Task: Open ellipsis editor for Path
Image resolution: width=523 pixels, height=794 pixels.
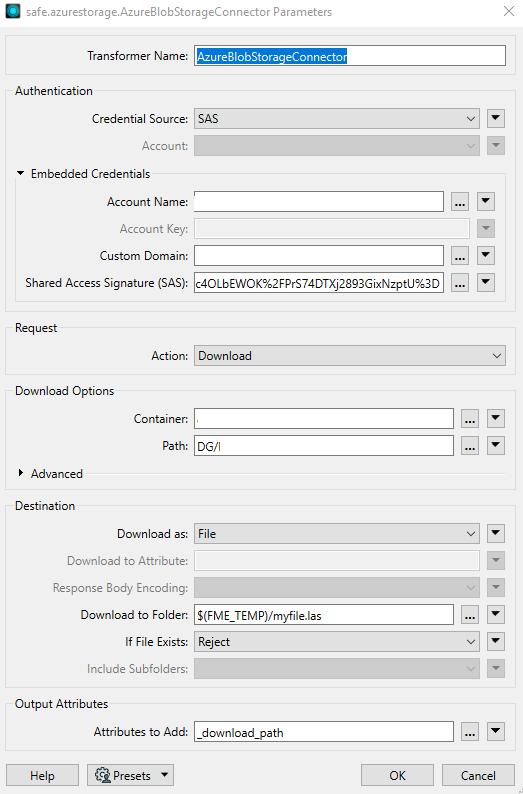Action: [x=470, y=446]
